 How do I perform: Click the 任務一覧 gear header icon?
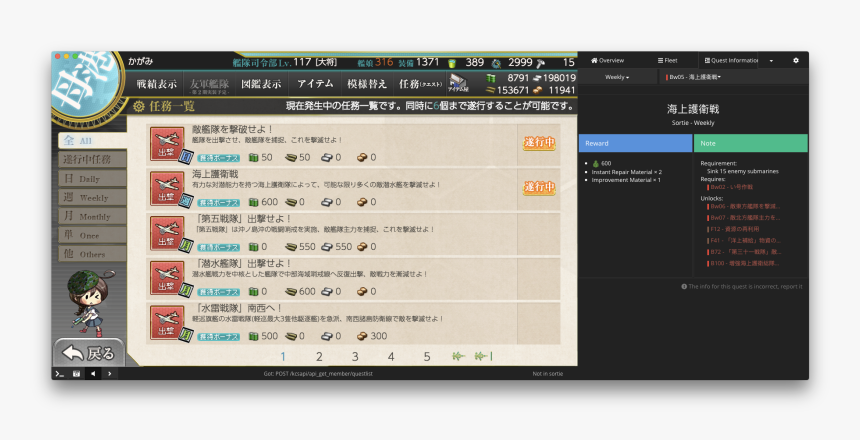point(139,106)
